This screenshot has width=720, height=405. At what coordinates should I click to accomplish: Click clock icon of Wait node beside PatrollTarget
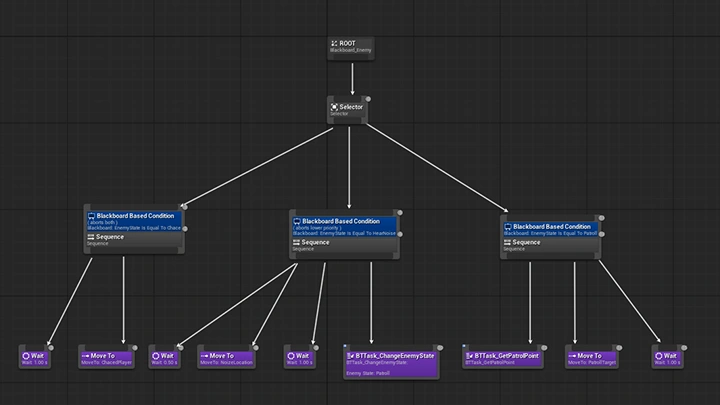click(659, 356)
